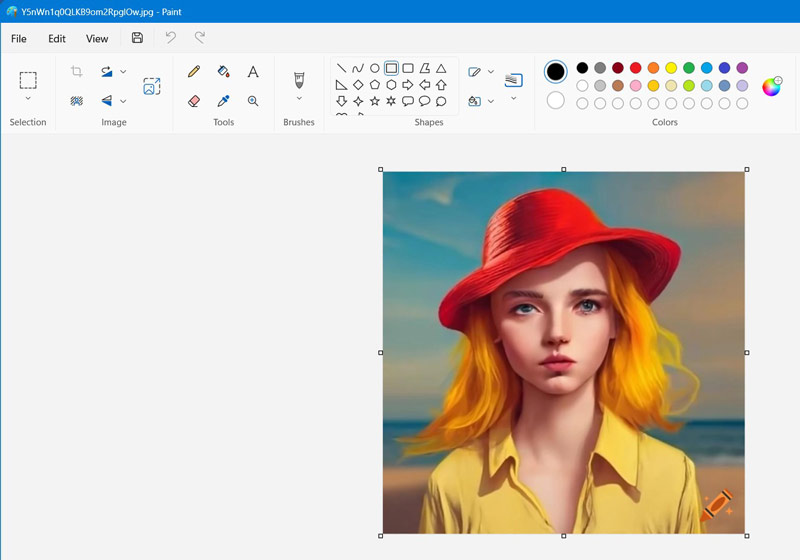Expand the Size dropdown chevron
This screenshot has width=800, height=560.
coord(513,98)
